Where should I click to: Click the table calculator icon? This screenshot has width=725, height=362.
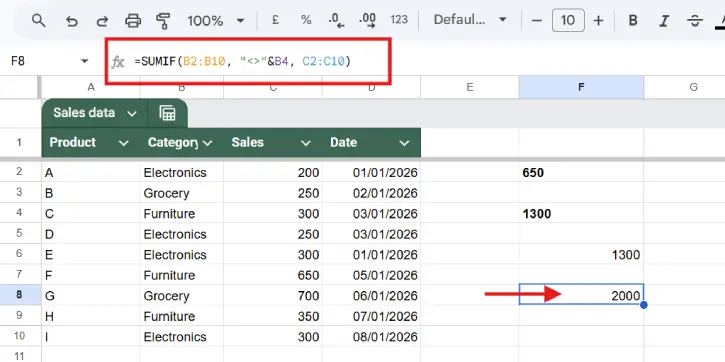[x=167, y=113]
